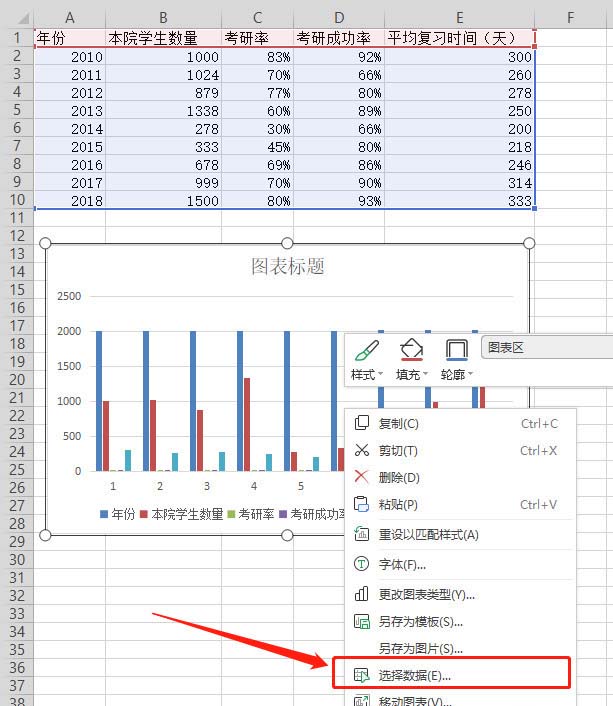Image resolution: width=613 pixels, height=706 pixels.
Task: Click horizontal axis label 3
Action: (x=206, y=486)
